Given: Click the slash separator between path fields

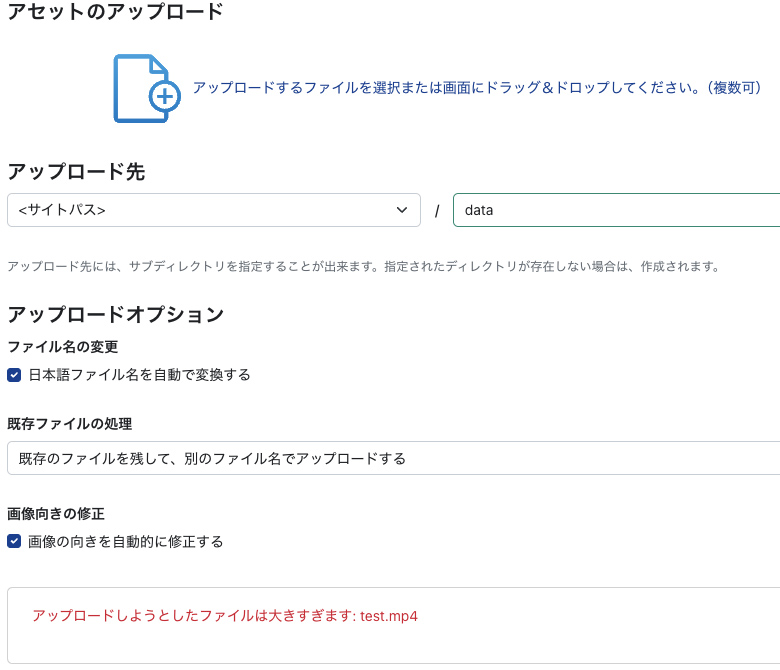Looking at the screenshot, I should click(x=437, y=211).
